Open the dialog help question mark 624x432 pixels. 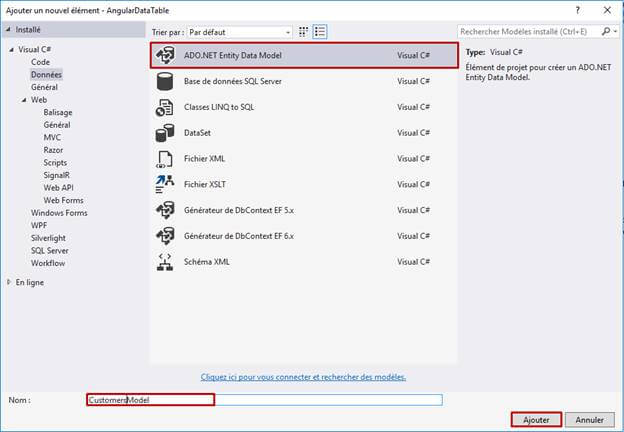click(577, 10)
